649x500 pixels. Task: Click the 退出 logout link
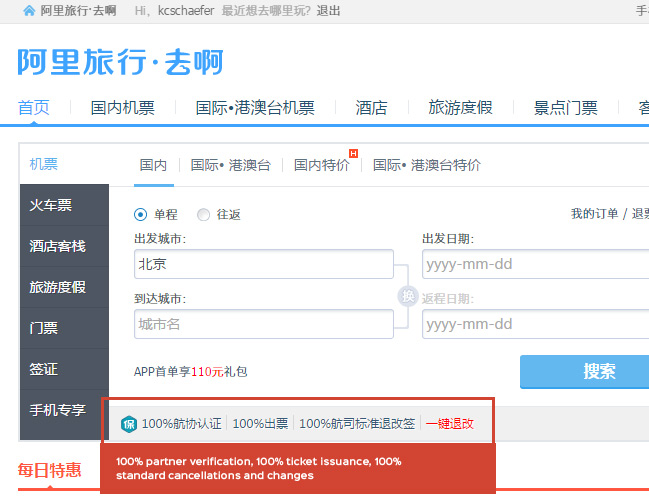tap(328, 11)
